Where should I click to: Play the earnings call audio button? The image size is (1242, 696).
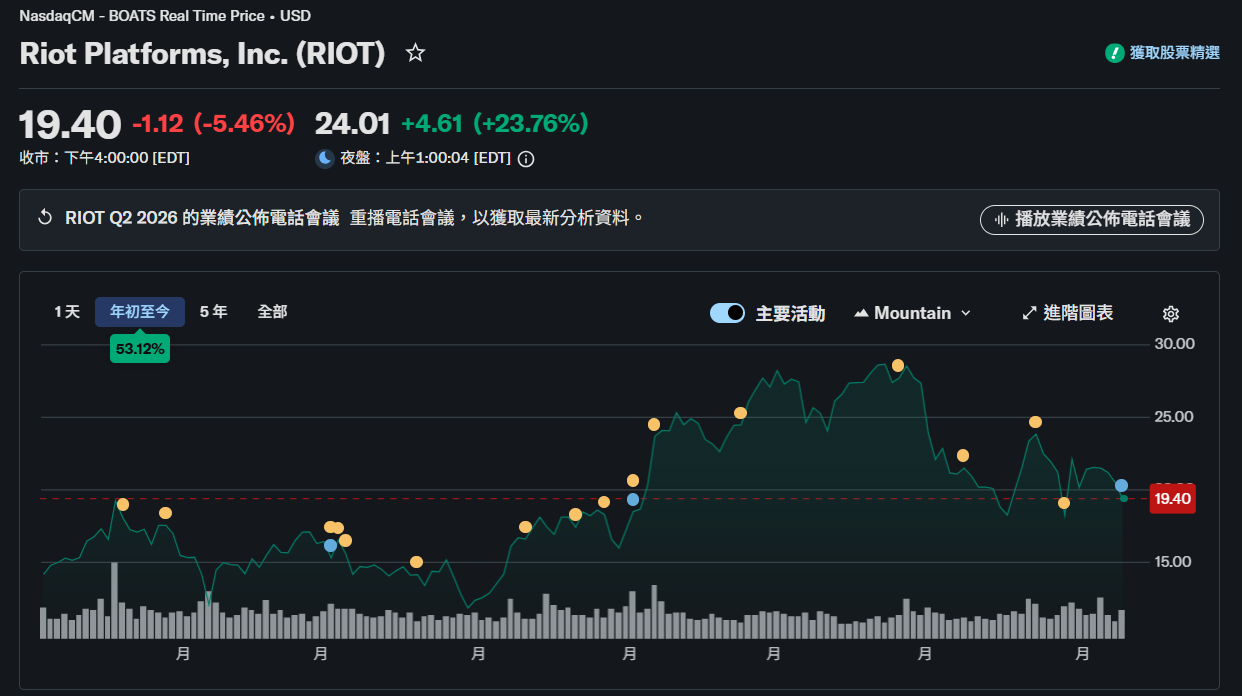[1092, 220]
